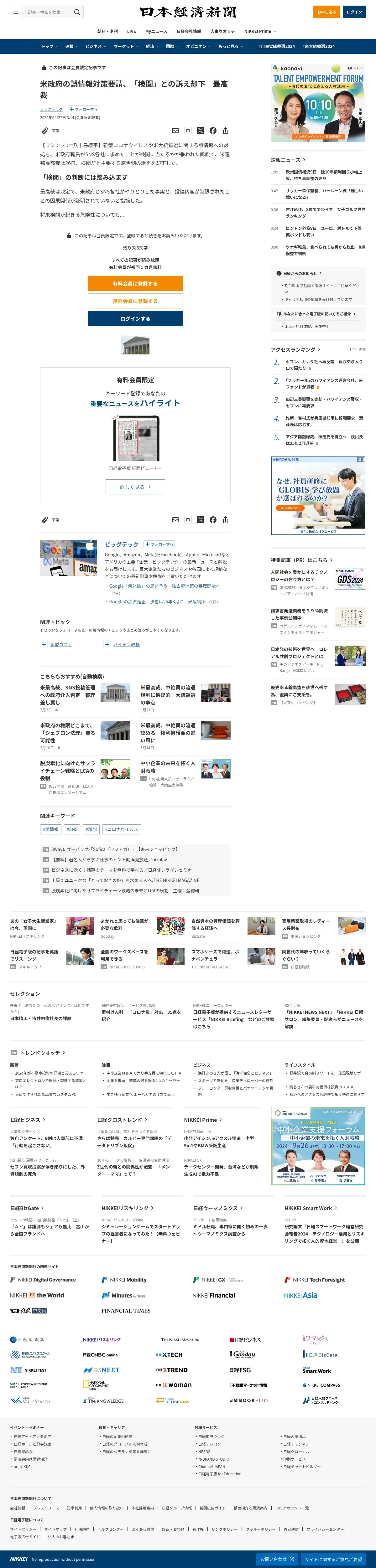Expand the もっと見る navigation dropdown
The image size is (376, 1568).
pos(230,46)
